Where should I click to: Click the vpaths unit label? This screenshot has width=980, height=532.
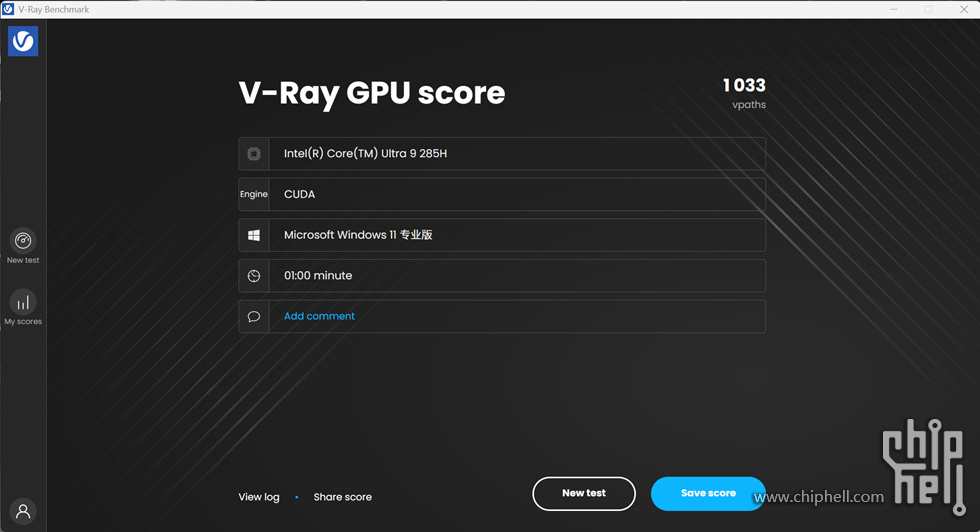point(749,104)
